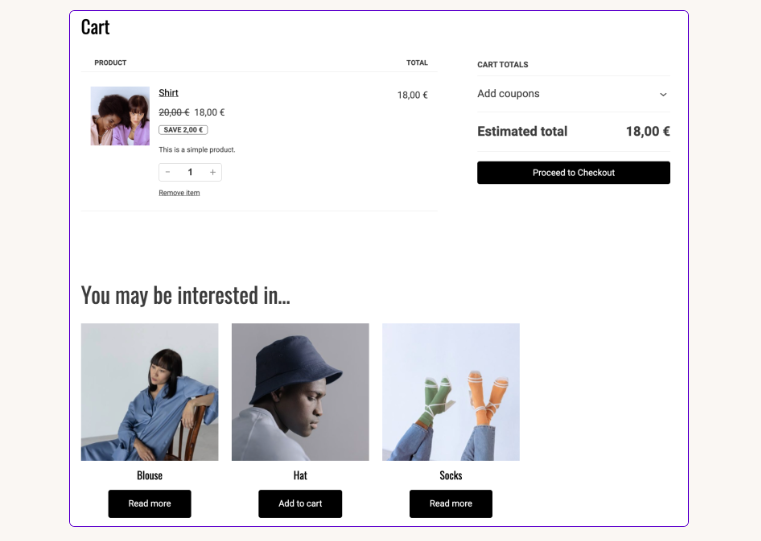The height and width of the screenshot is (541, 761).
Task: Decrease Shirt quantity with minus button
Action: click(x=168, y=172)
